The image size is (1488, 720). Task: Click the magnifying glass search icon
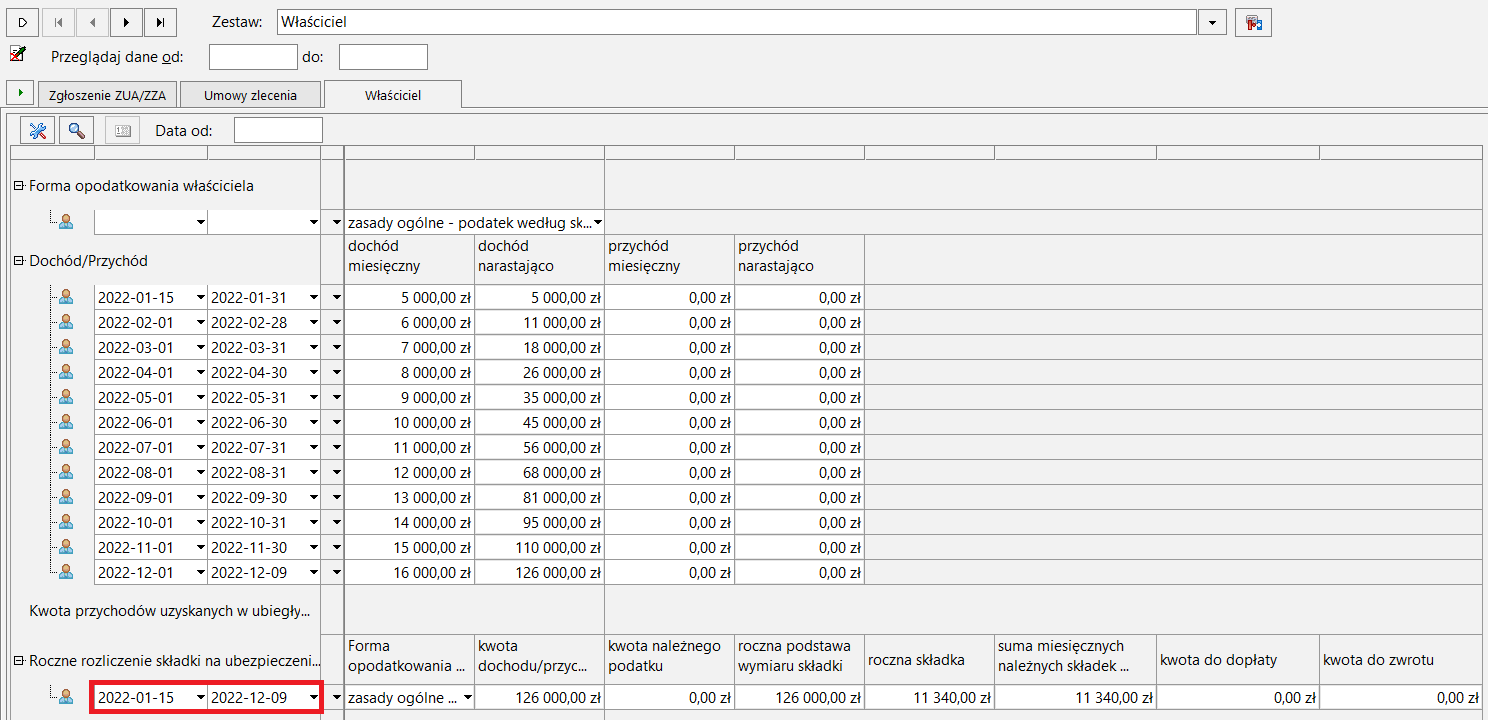coord(76,130)
